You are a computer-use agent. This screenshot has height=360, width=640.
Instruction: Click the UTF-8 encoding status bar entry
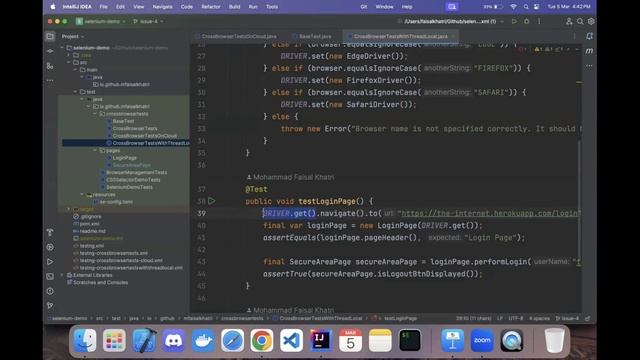click(516, 318)
